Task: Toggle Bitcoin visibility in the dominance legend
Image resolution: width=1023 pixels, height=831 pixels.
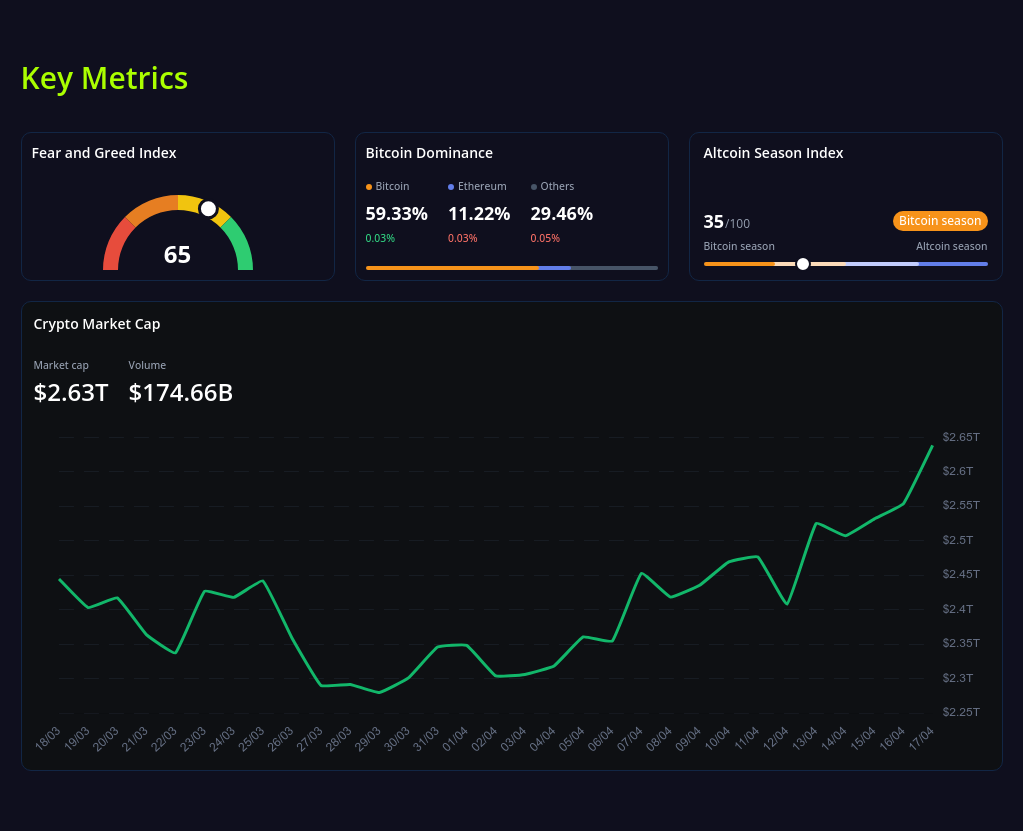Action: [385, 186]
